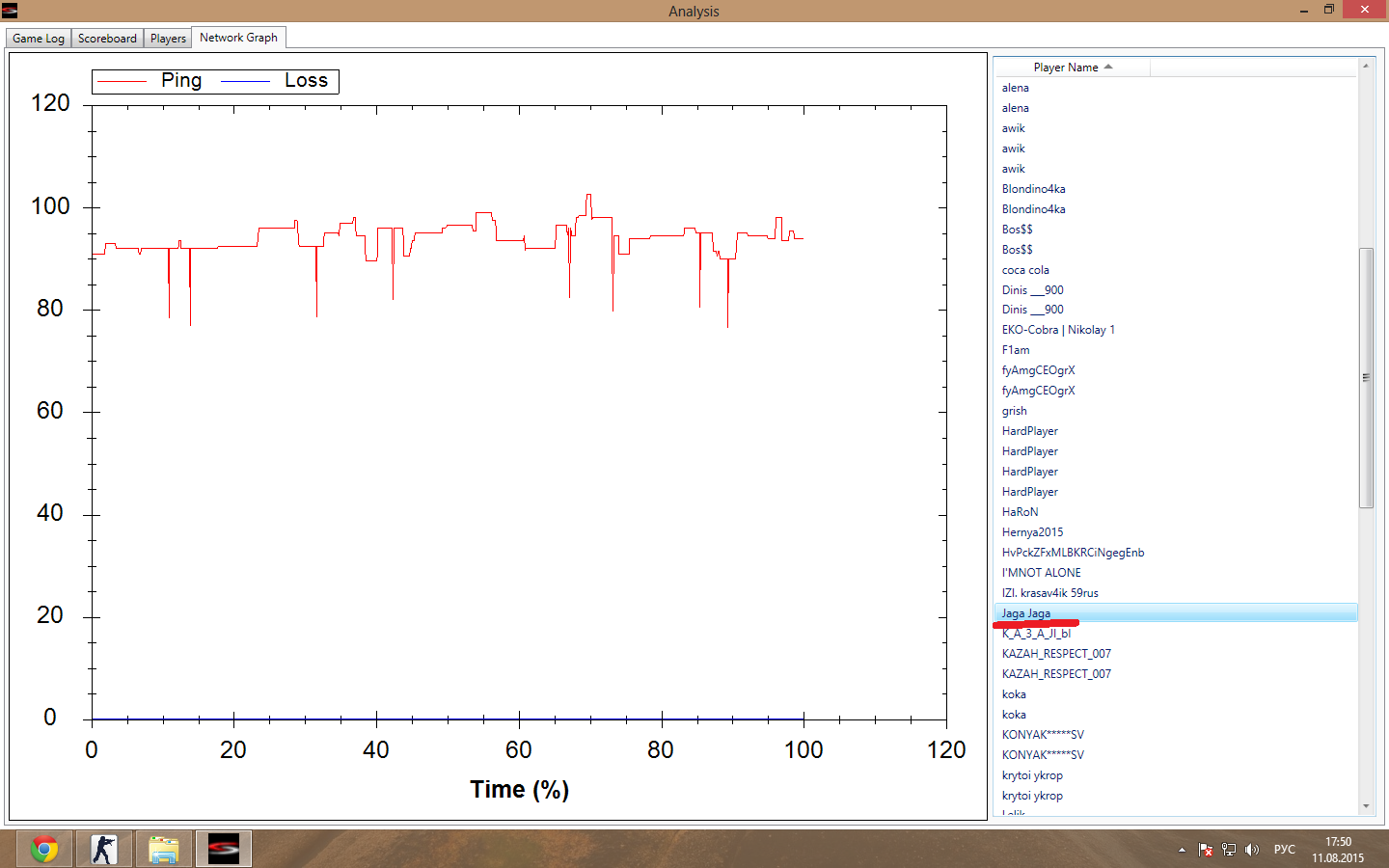1389x868 pixels.
Task: Click the player list scrollbar thumb
Action: (1366, 378)
